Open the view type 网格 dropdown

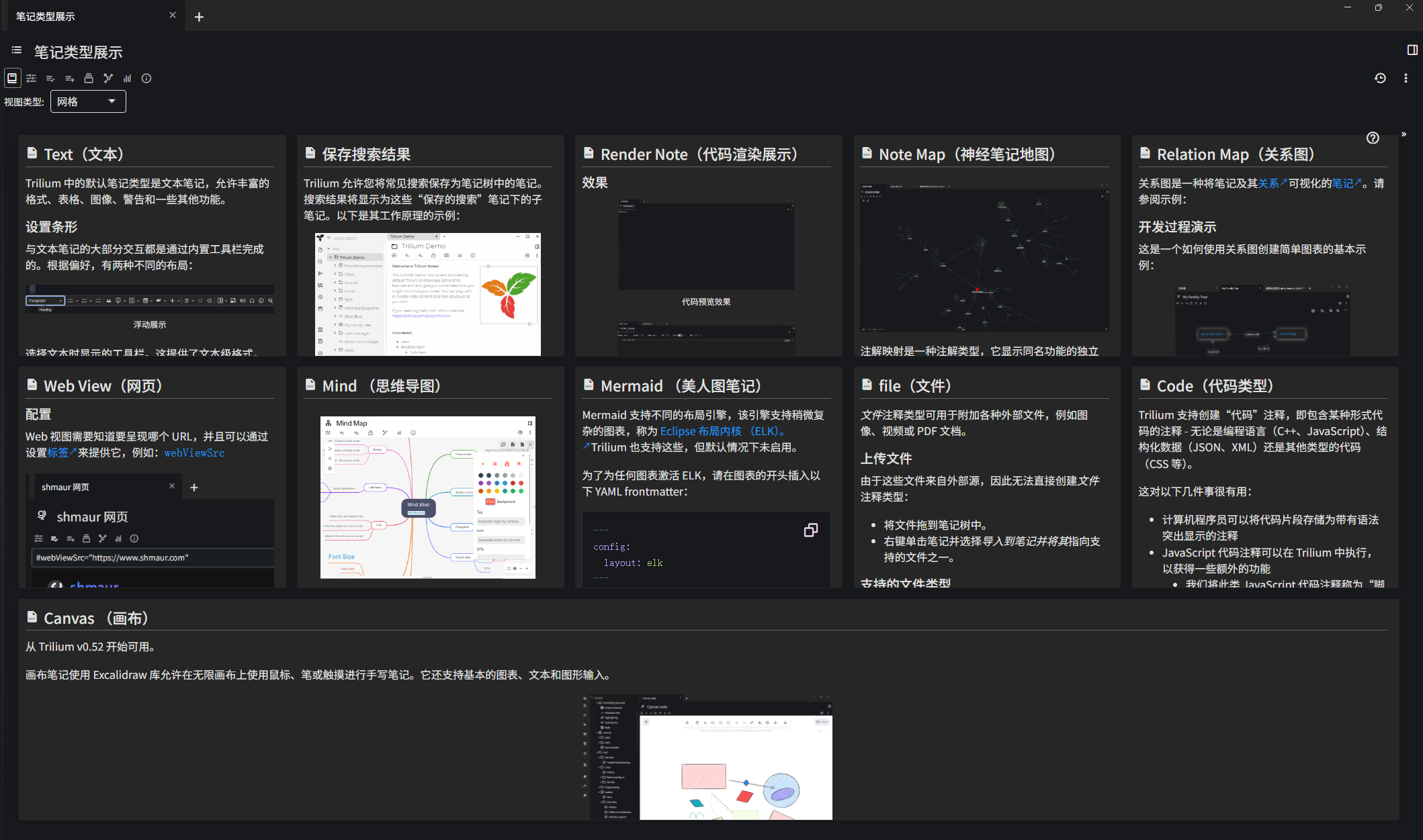[x=88, y=101]
